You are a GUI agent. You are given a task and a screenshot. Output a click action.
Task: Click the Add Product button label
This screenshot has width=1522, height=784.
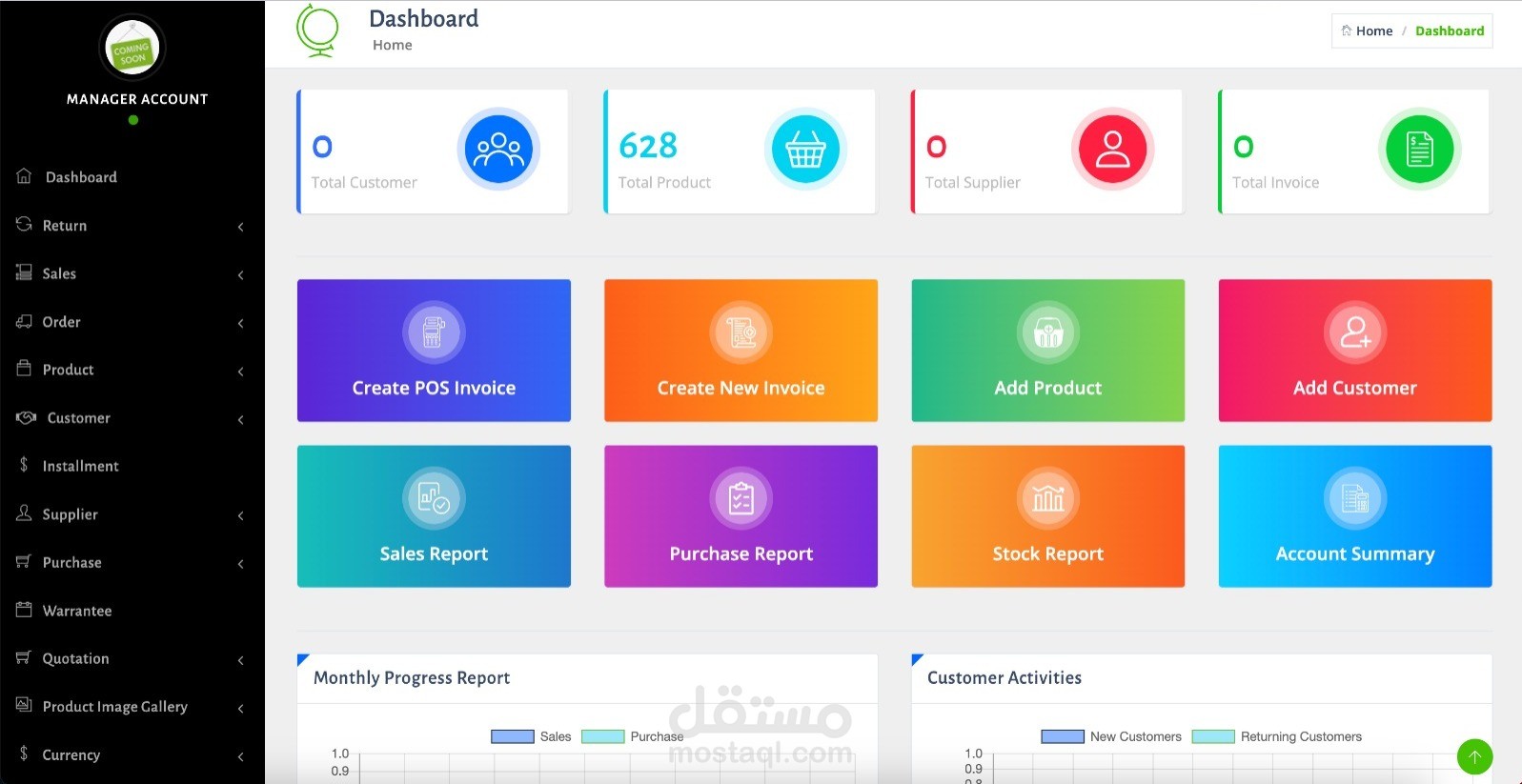[1048, 388]
